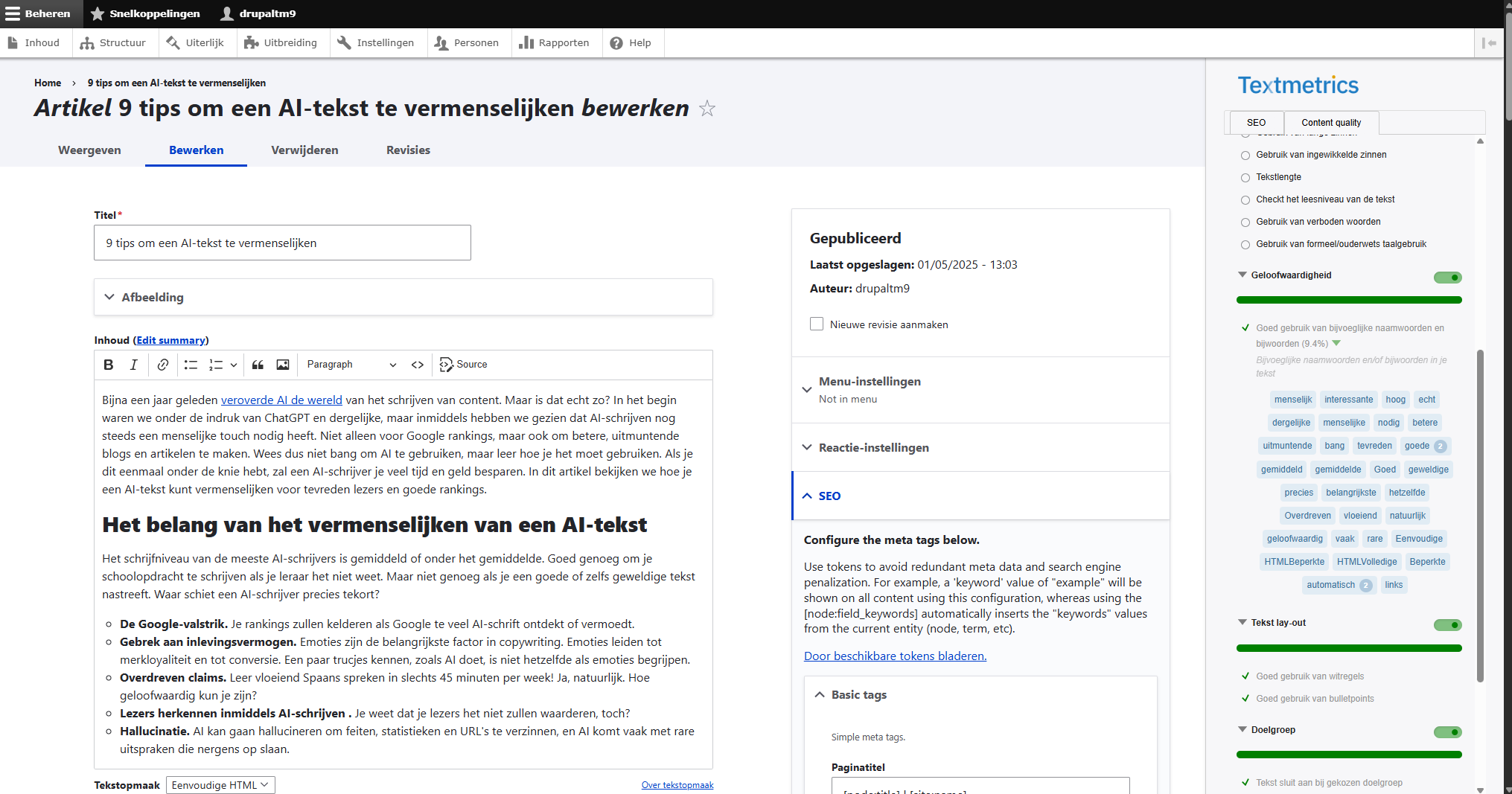The height and width of the screenshot is (794, 1512).
Task: Toggle the Geloofwaardigheid switch
Action: [x=1447, y=278]
